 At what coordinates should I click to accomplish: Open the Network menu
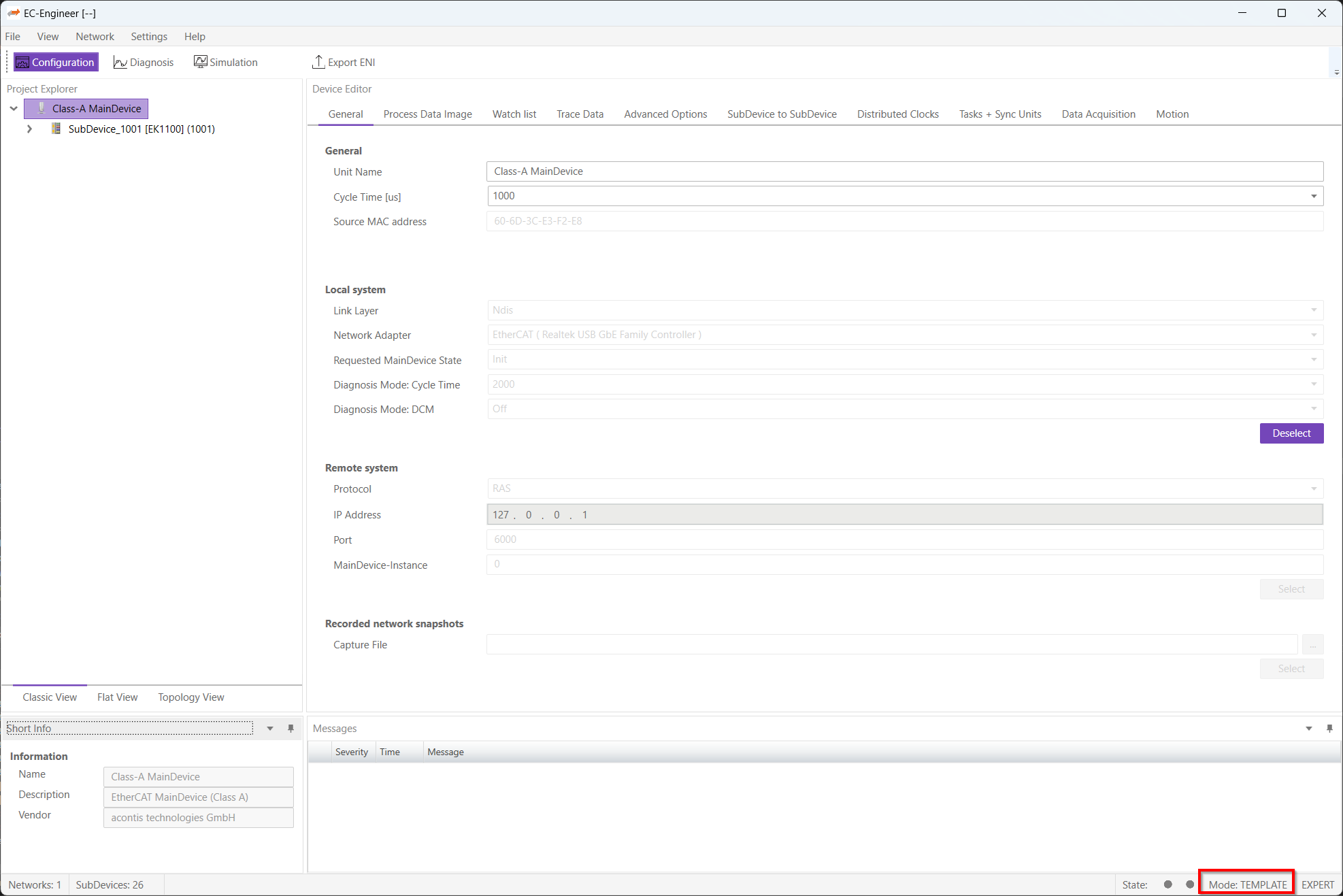(95, 37)
